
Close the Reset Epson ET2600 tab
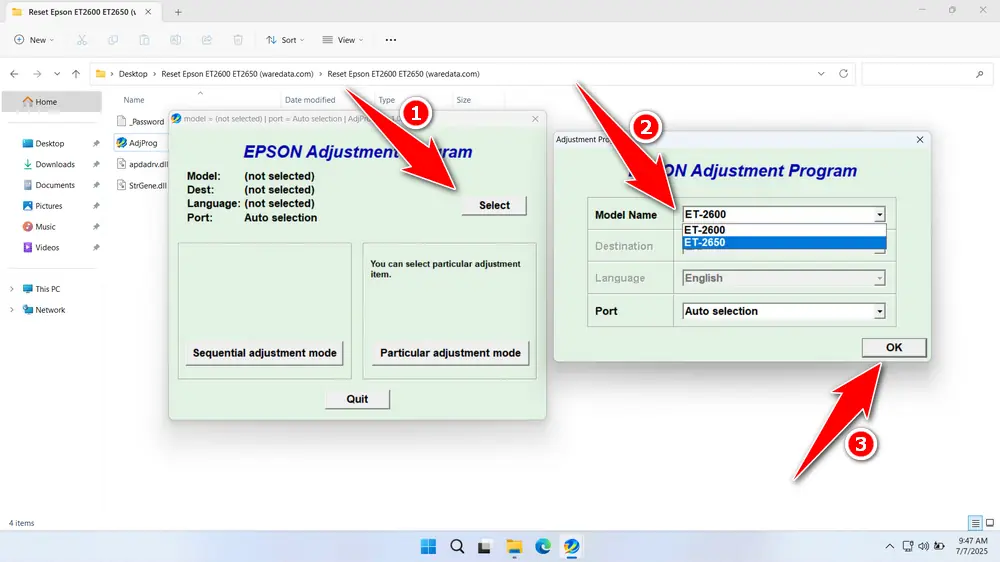pyautogui.click(x=148, y=12)
